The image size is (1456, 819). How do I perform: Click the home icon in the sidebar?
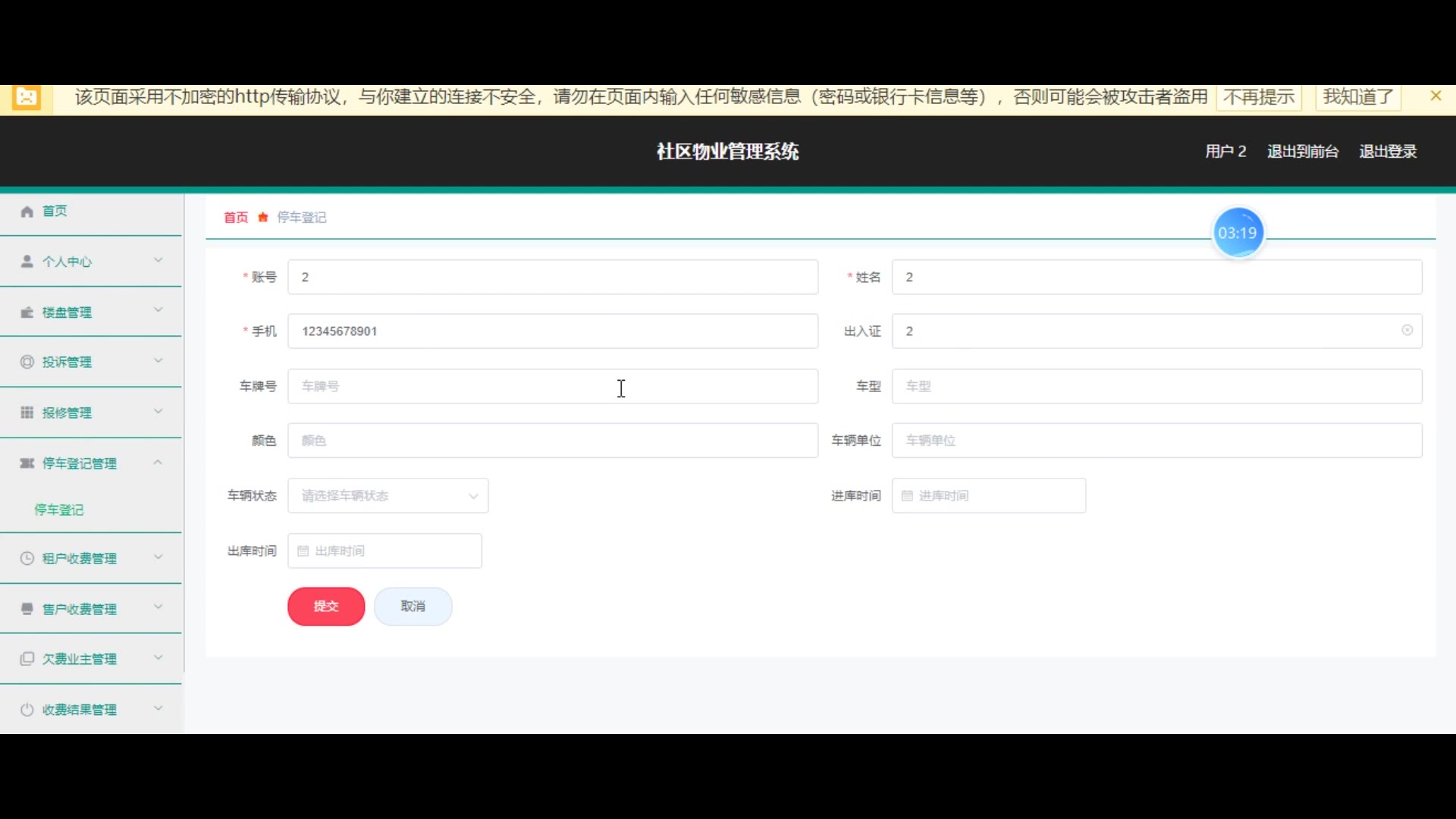coord(27,212)
